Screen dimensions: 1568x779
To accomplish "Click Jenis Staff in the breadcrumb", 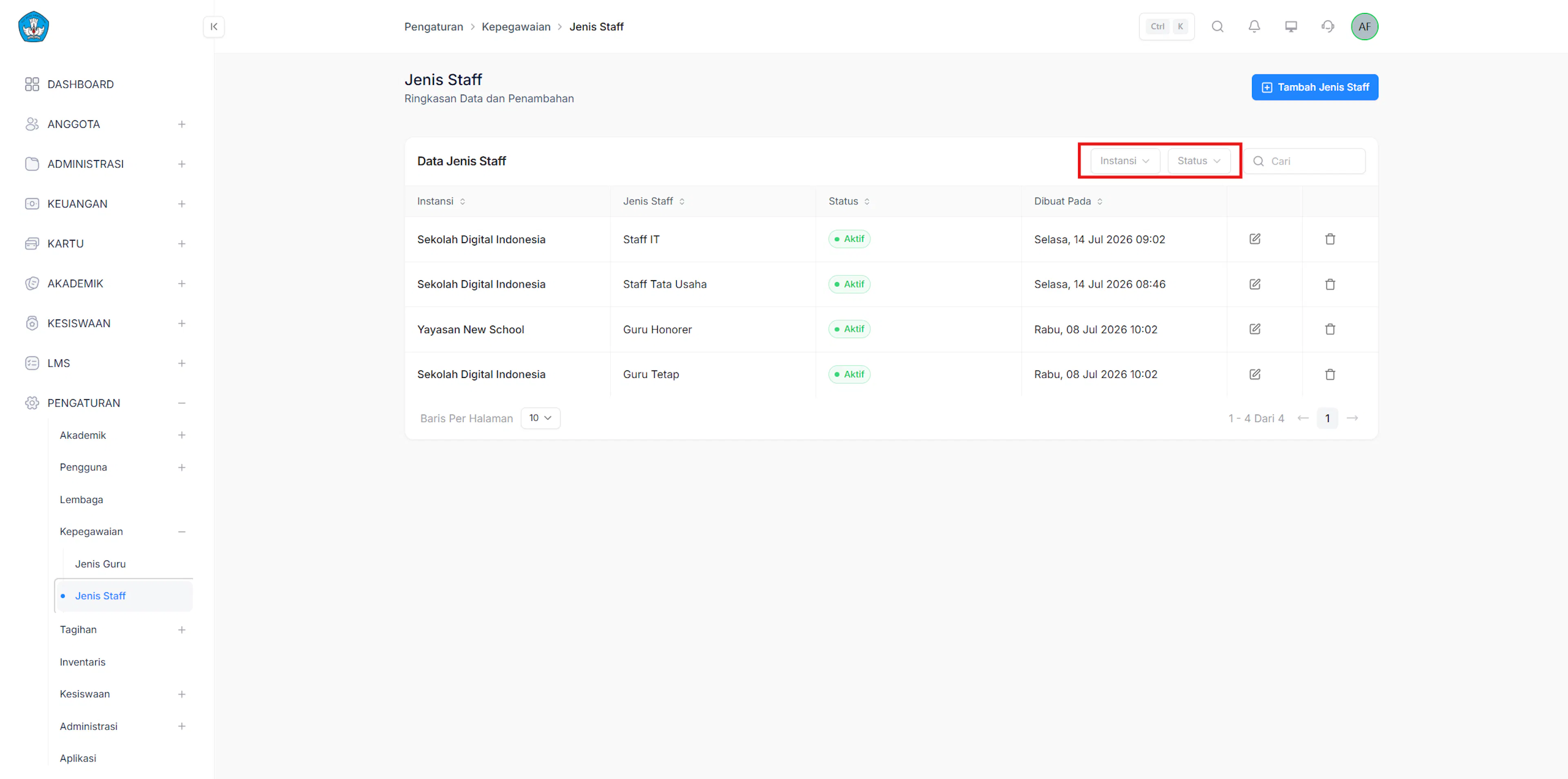I will coord(596,26).
